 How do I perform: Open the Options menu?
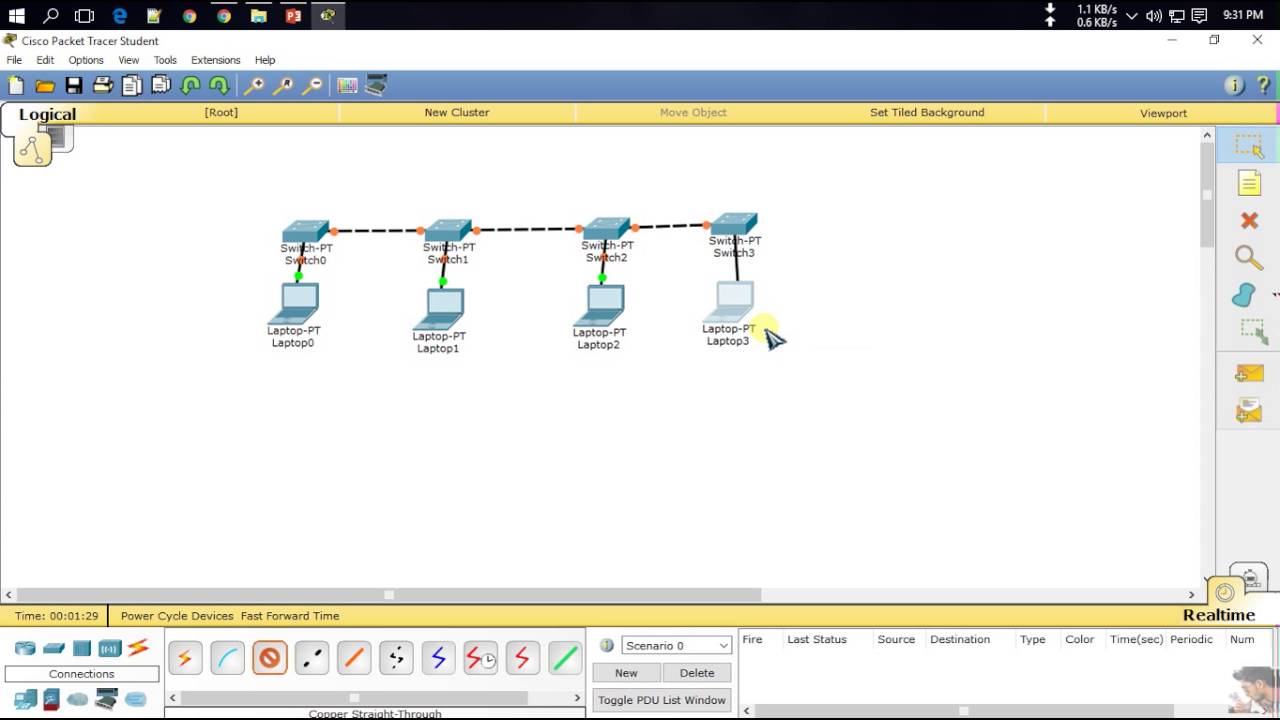pyautogui.click(x=86, y=60)
